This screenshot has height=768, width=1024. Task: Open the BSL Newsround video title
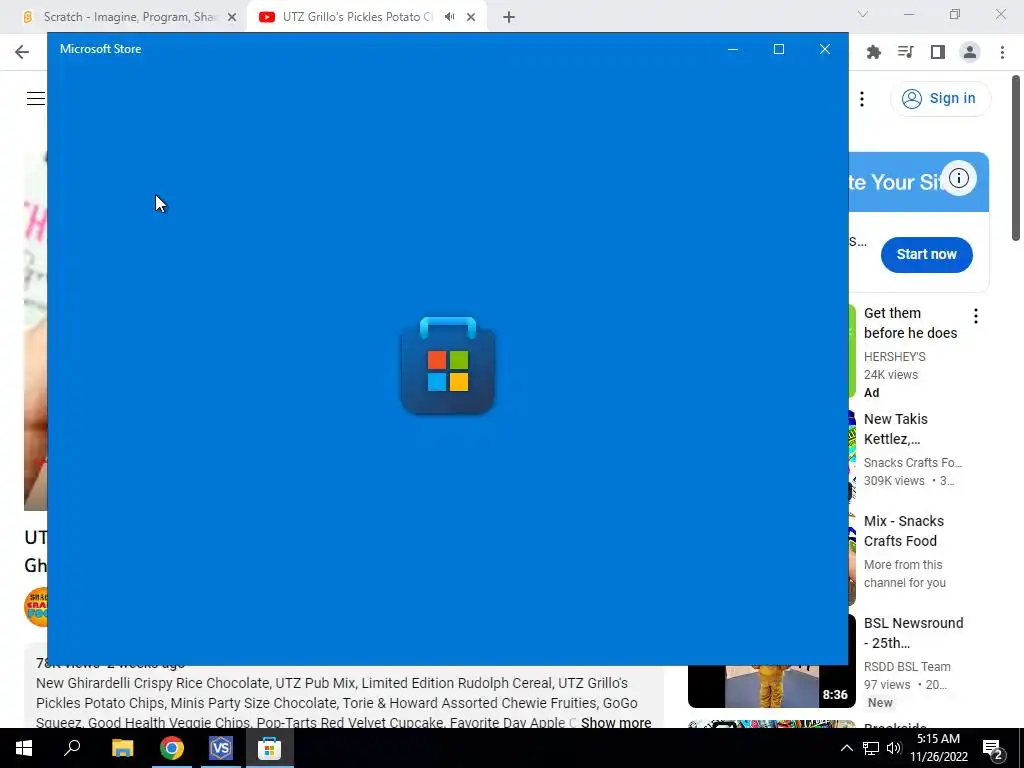click(x=914, y=633)
